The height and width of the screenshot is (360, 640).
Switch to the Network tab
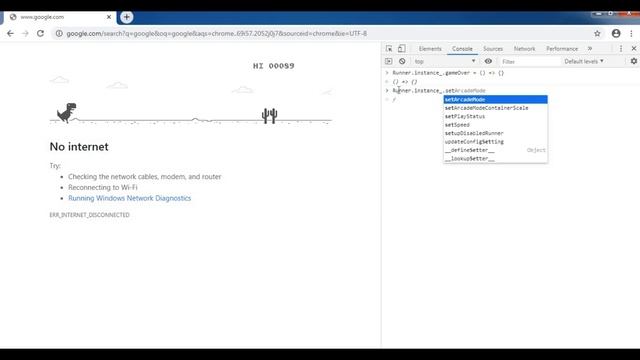524,49
